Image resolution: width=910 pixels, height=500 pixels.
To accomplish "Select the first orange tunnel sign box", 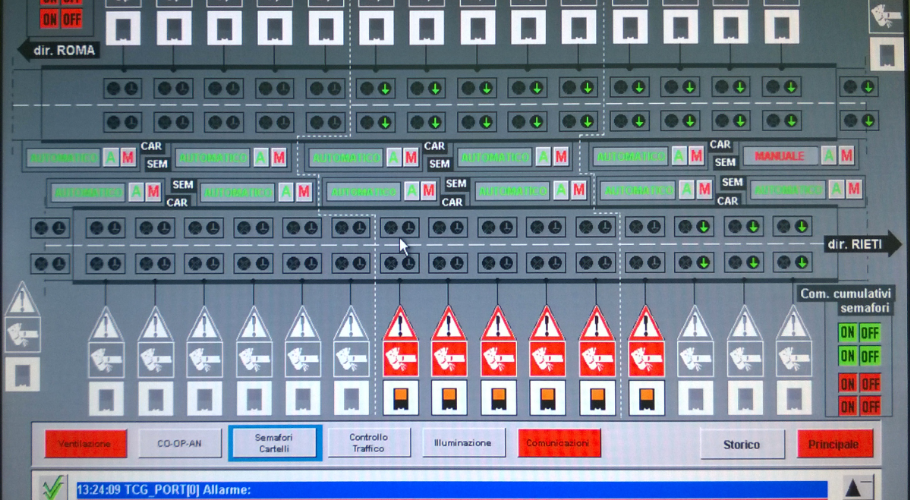I will click(400, 397).
